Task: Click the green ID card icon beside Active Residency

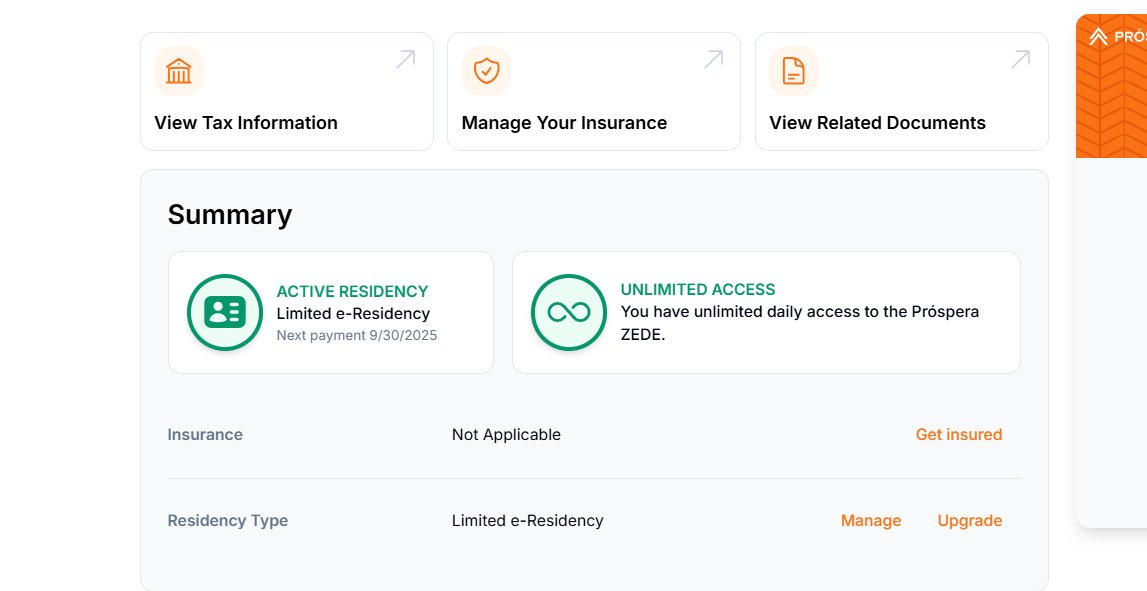Action: click(224, 312)
